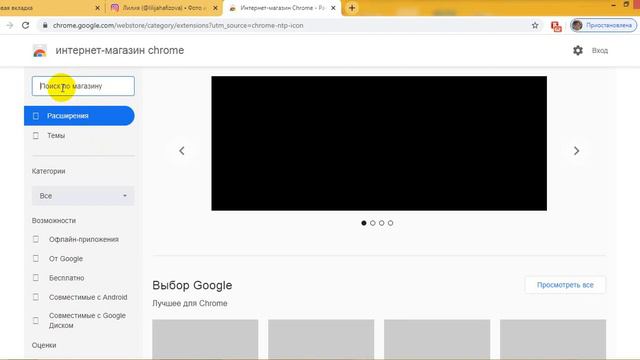Image resolution: width=640 pixels, height=360 pixels.
Task: Show previous carousel slide
Action: coord(182,151)
